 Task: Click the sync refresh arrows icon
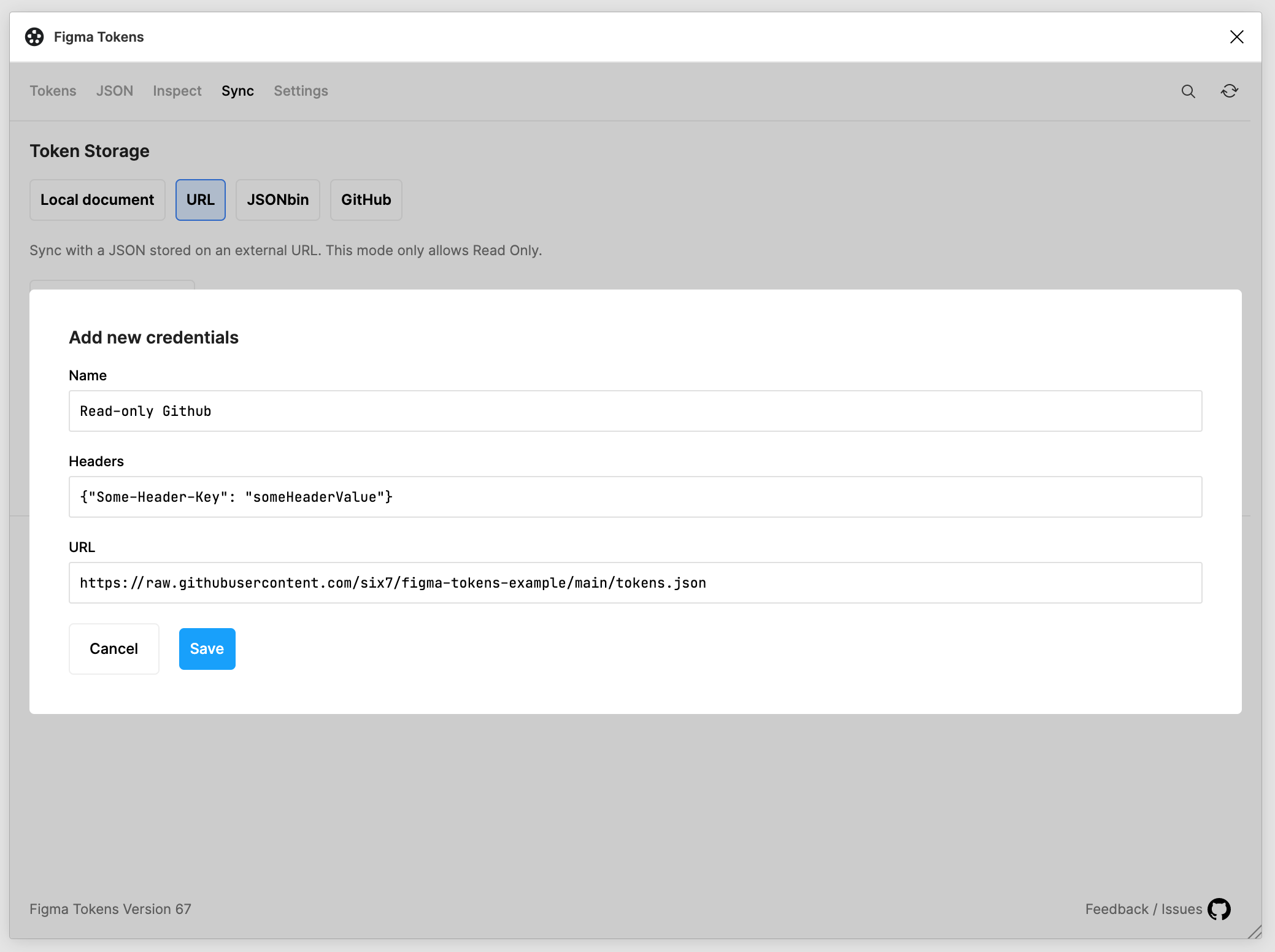[1230, 91]
